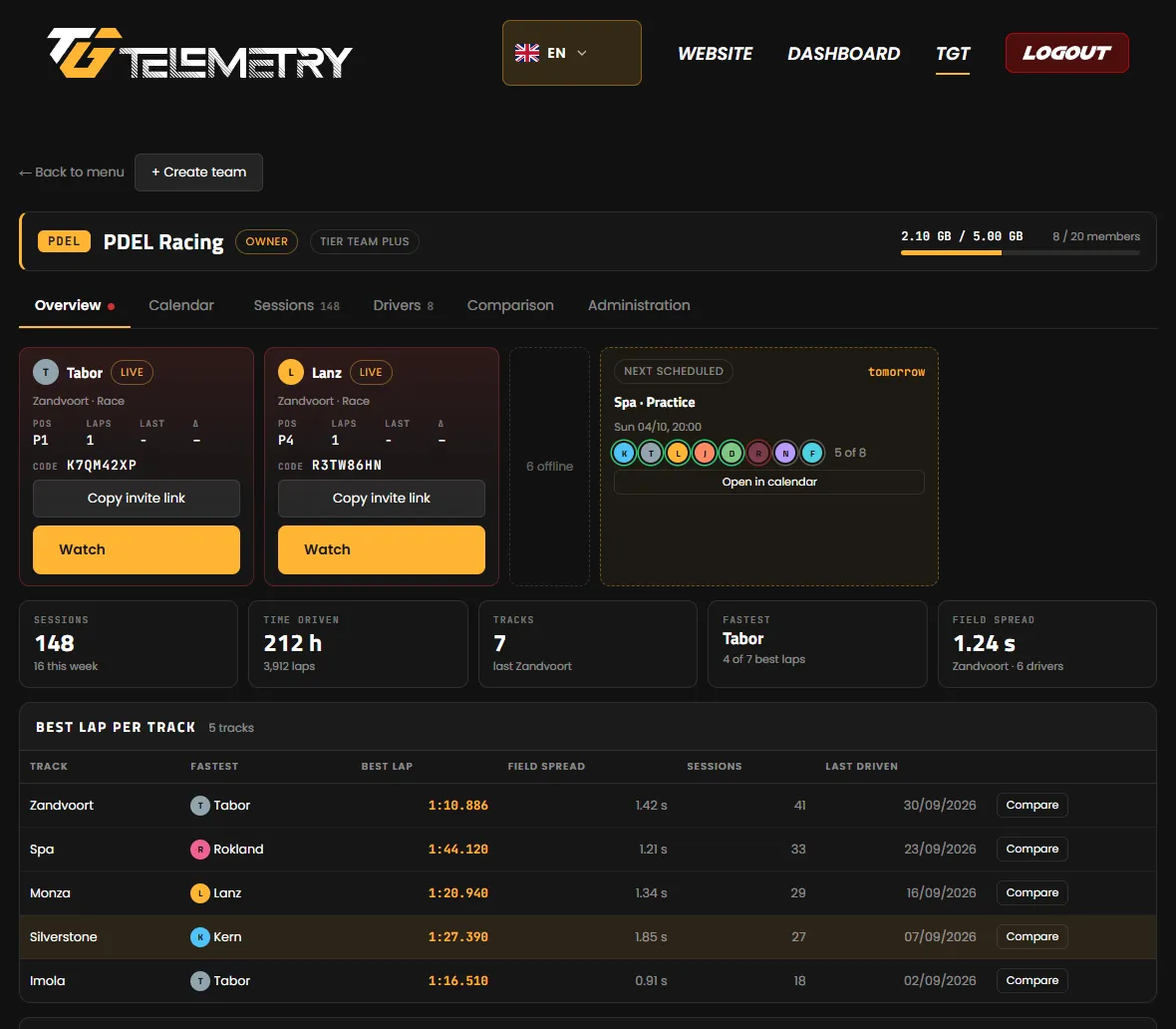Image resolution: width=1176 pixels, height=1029 pixels.
Task: Click the Zandvoort best lap 1:10.886
Action: point(458,806)
